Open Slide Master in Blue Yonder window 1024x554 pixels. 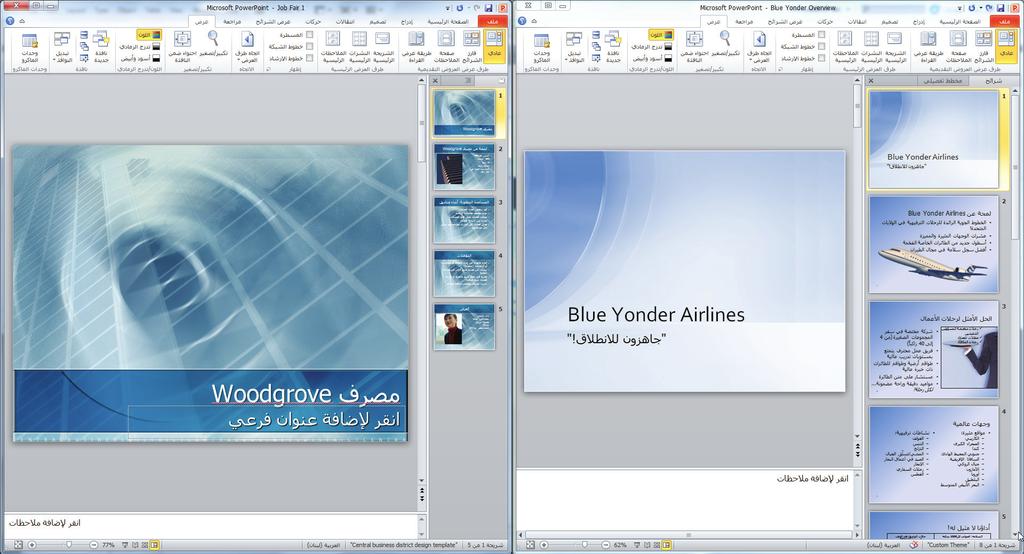pos(895,46)
